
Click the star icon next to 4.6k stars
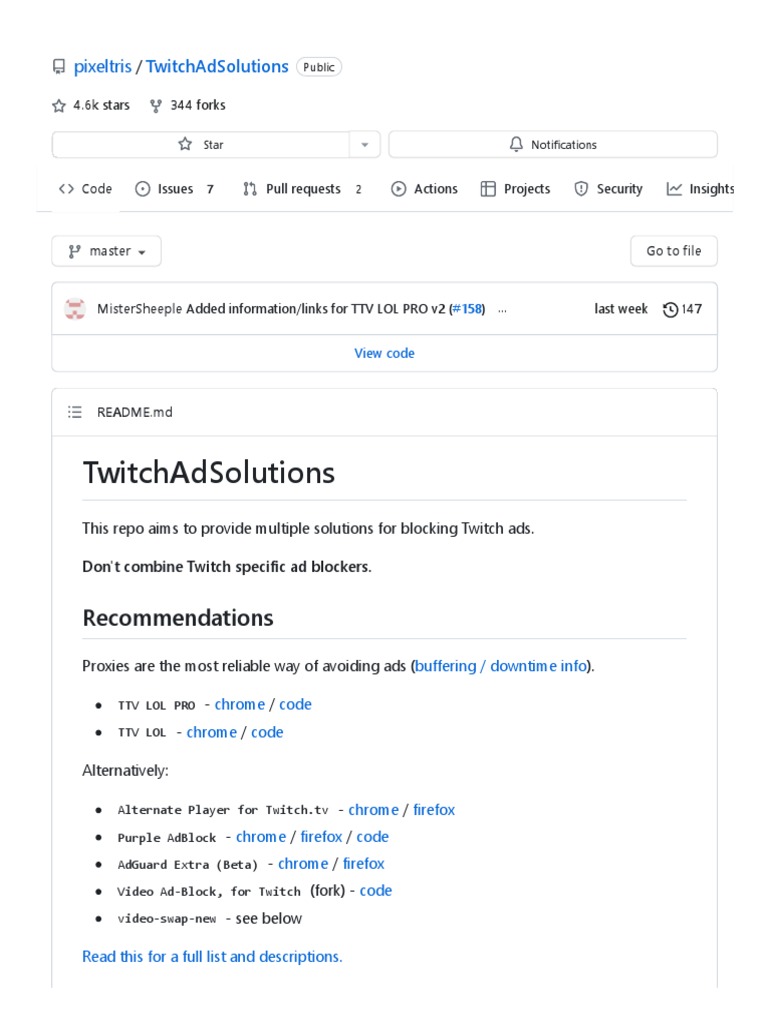point(59,105)
